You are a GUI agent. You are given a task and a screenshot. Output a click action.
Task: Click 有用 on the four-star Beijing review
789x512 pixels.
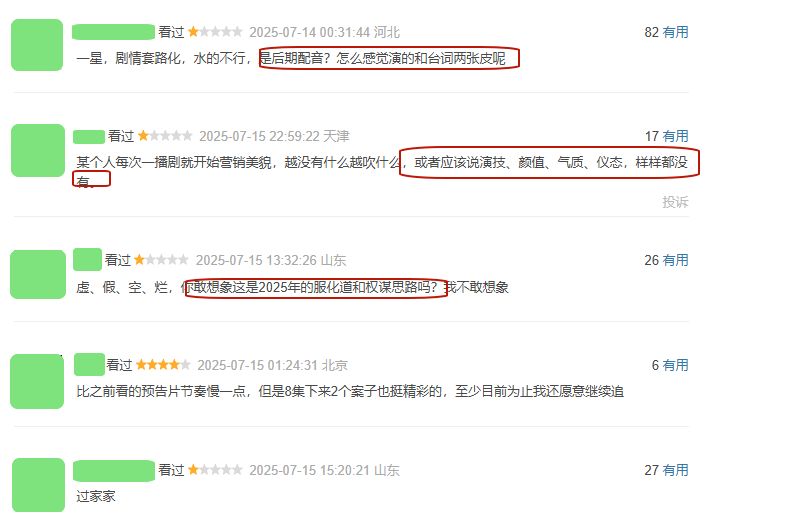tap(675, 365)
